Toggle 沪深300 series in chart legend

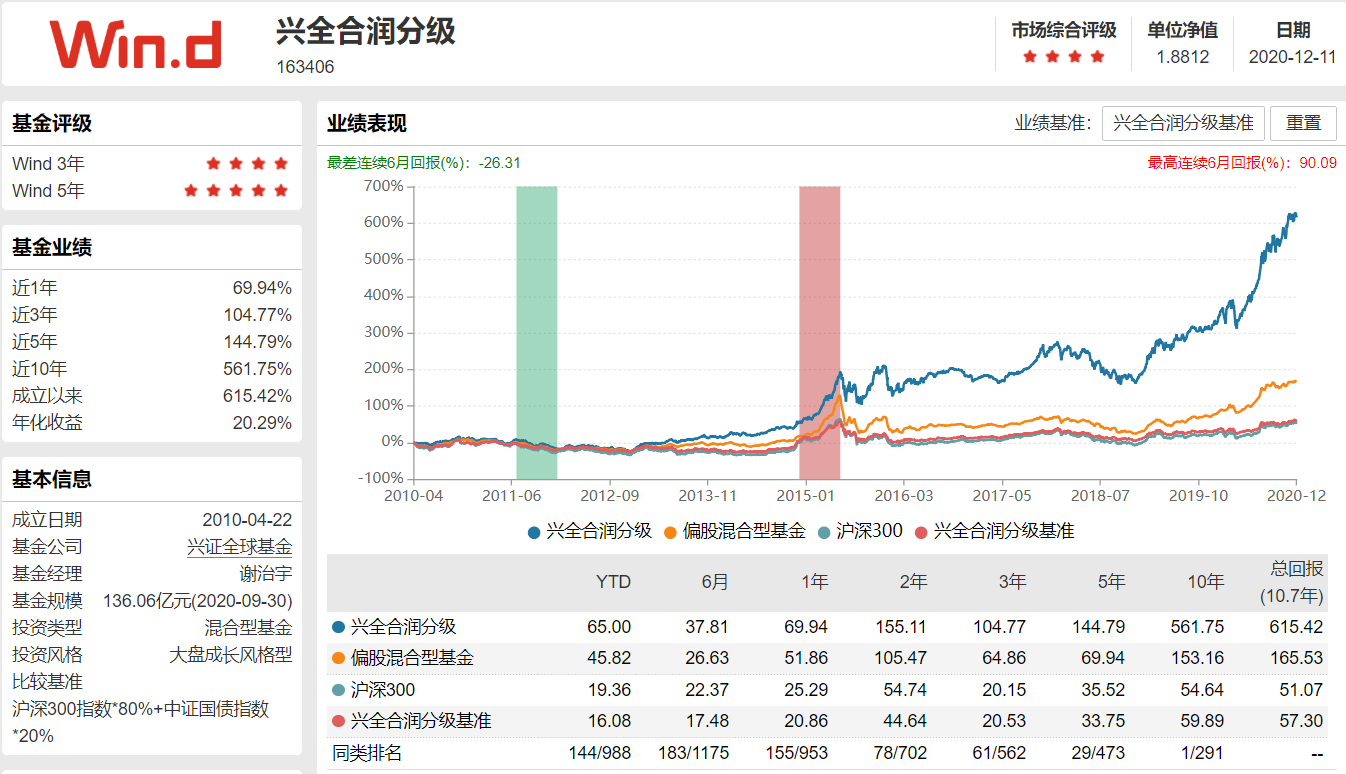859,531
